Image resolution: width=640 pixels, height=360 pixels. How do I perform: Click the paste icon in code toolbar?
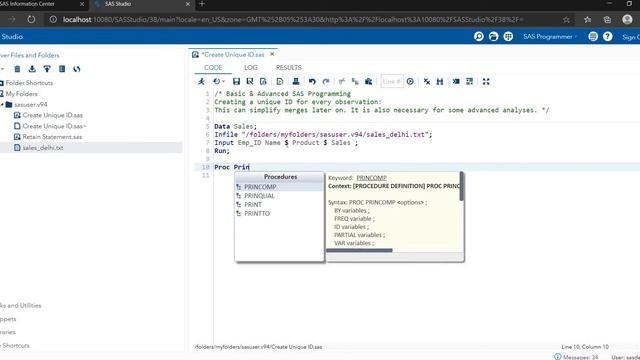tap(369, 81)
